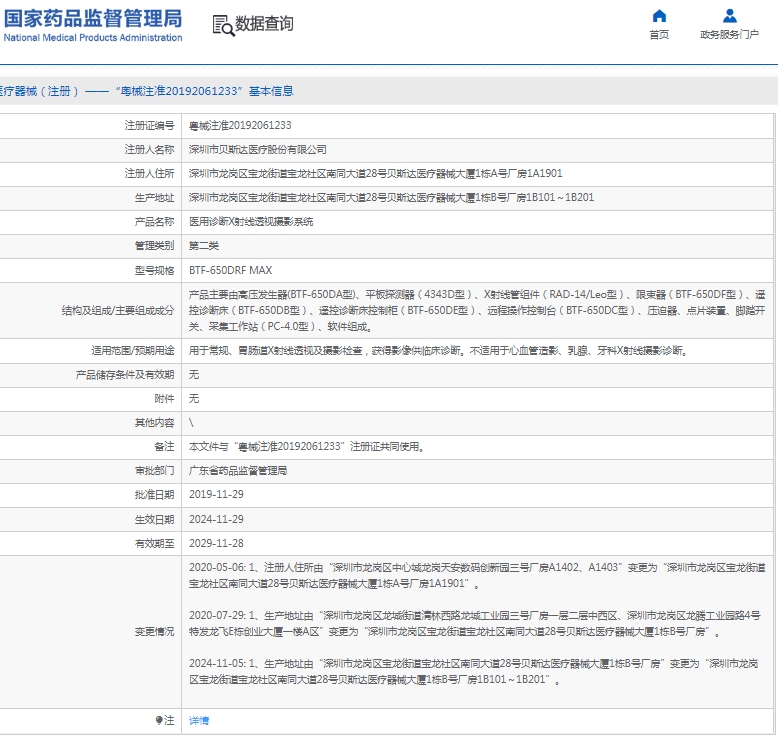778x738 pixels.
Task: Click the 产品储存条件及有效期 row label
Action: (125, 374)
